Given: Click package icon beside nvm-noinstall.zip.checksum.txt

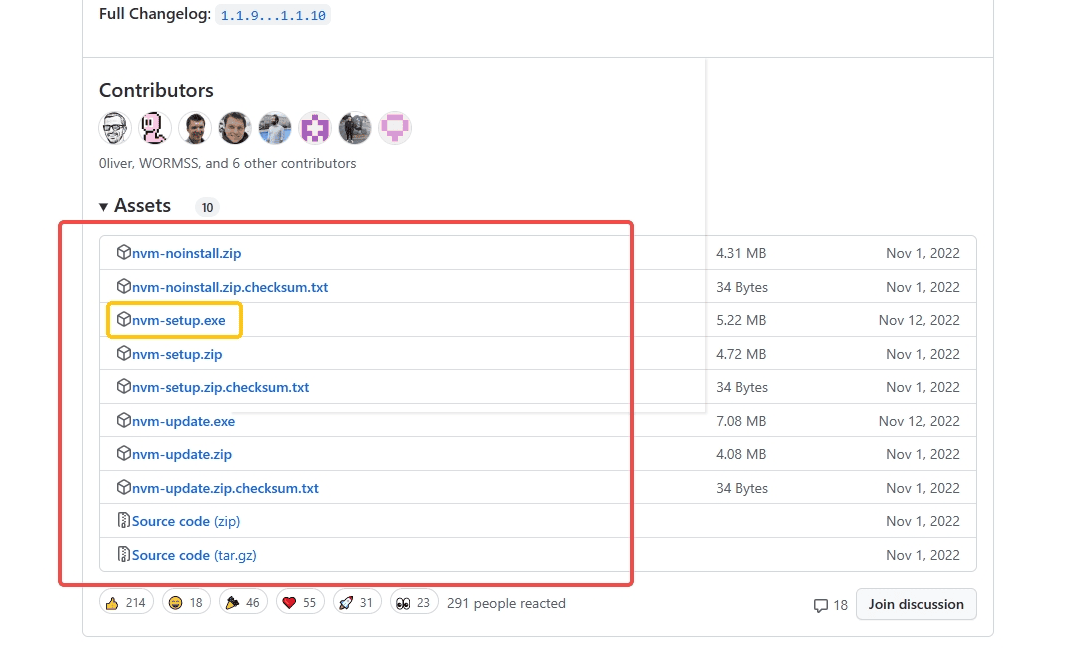Looking at the screenshot, I should [x=123, y=286].
